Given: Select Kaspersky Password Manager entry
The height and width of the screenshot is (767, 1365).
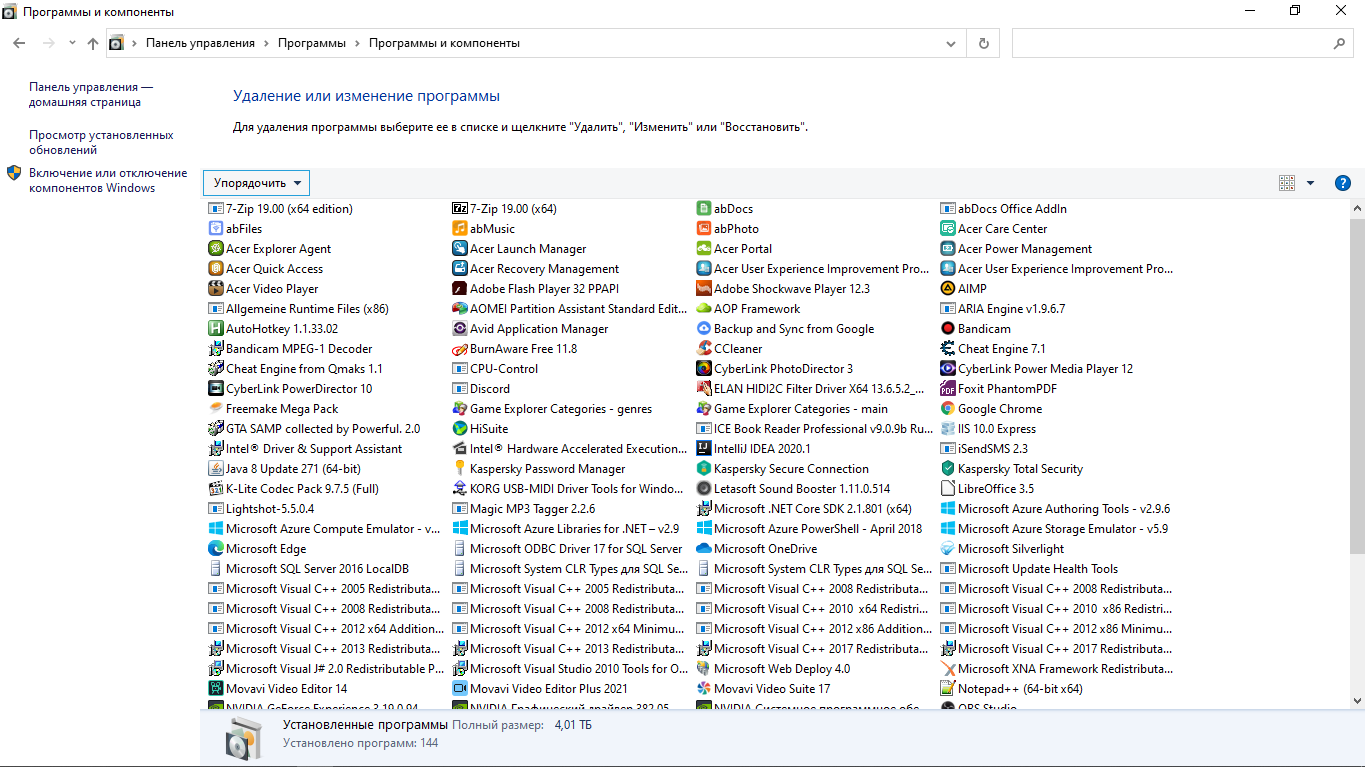Looking at the screenshot, I should [x=539, y=469].
